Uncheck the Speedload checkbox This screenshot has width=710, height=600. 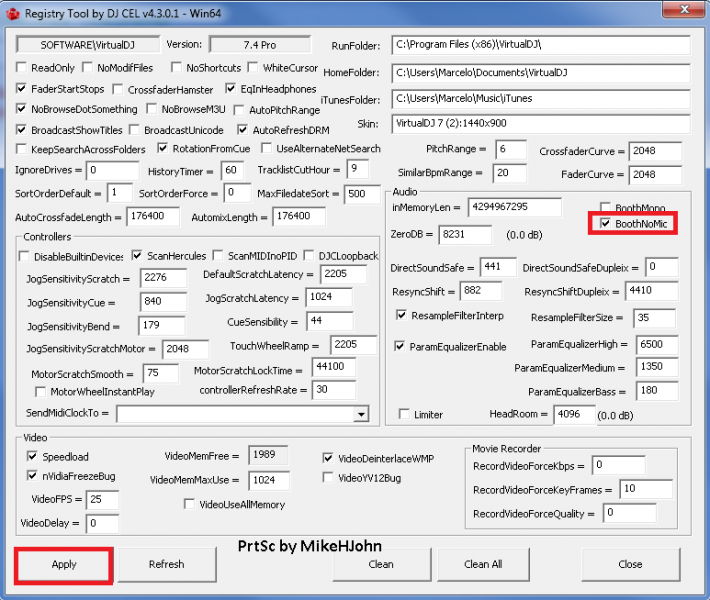click(32, 456)
